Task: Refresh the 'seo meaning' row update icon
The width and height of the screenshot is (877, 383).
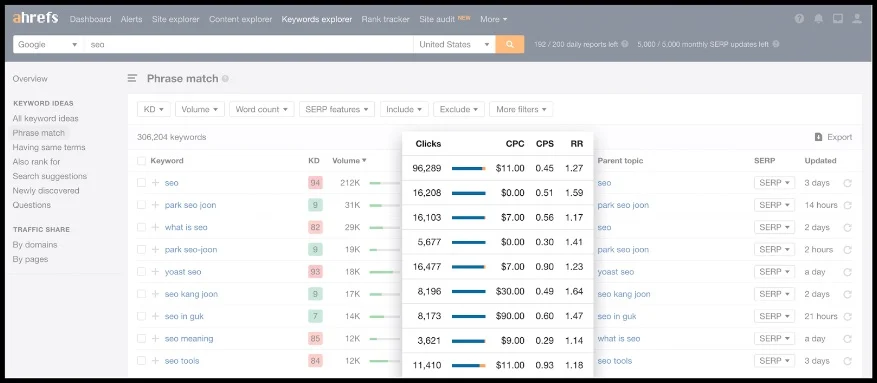Action: click(847, 339)
